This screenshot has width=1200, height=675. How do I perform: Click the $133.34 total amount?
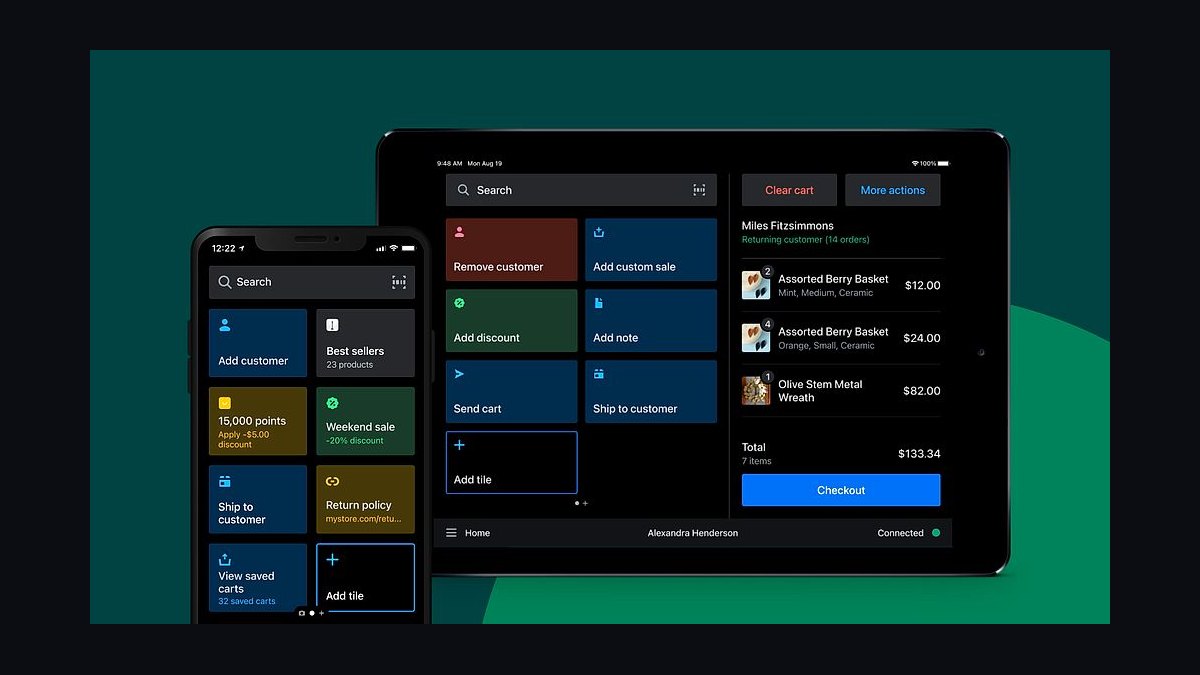[919, 454]
